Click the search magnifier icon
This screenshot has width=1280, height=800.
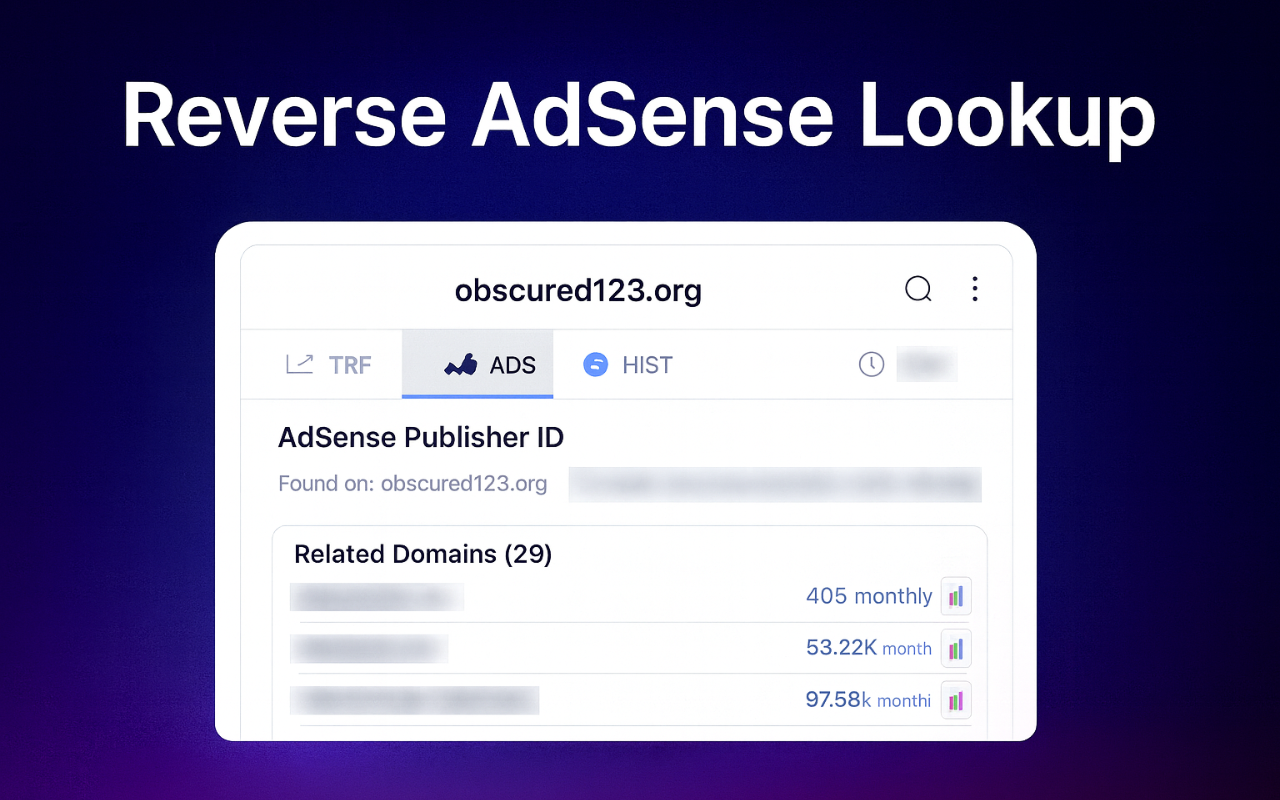point(918,290)
